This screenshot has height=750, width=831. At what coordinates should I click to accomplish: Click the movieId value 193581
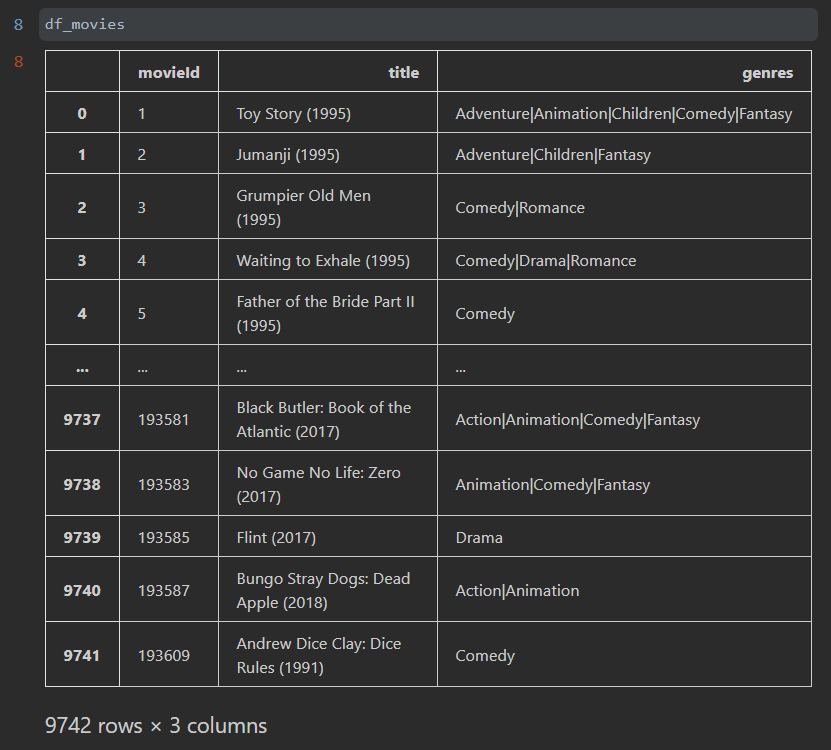click(163, 419)
